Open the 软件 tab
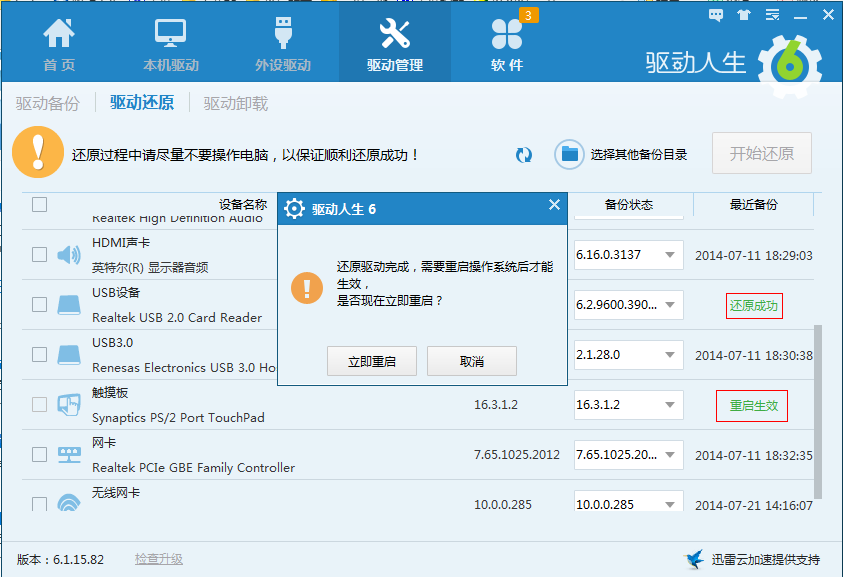Image resolution: width=843 pixels, height=577 pixels. 507,45
